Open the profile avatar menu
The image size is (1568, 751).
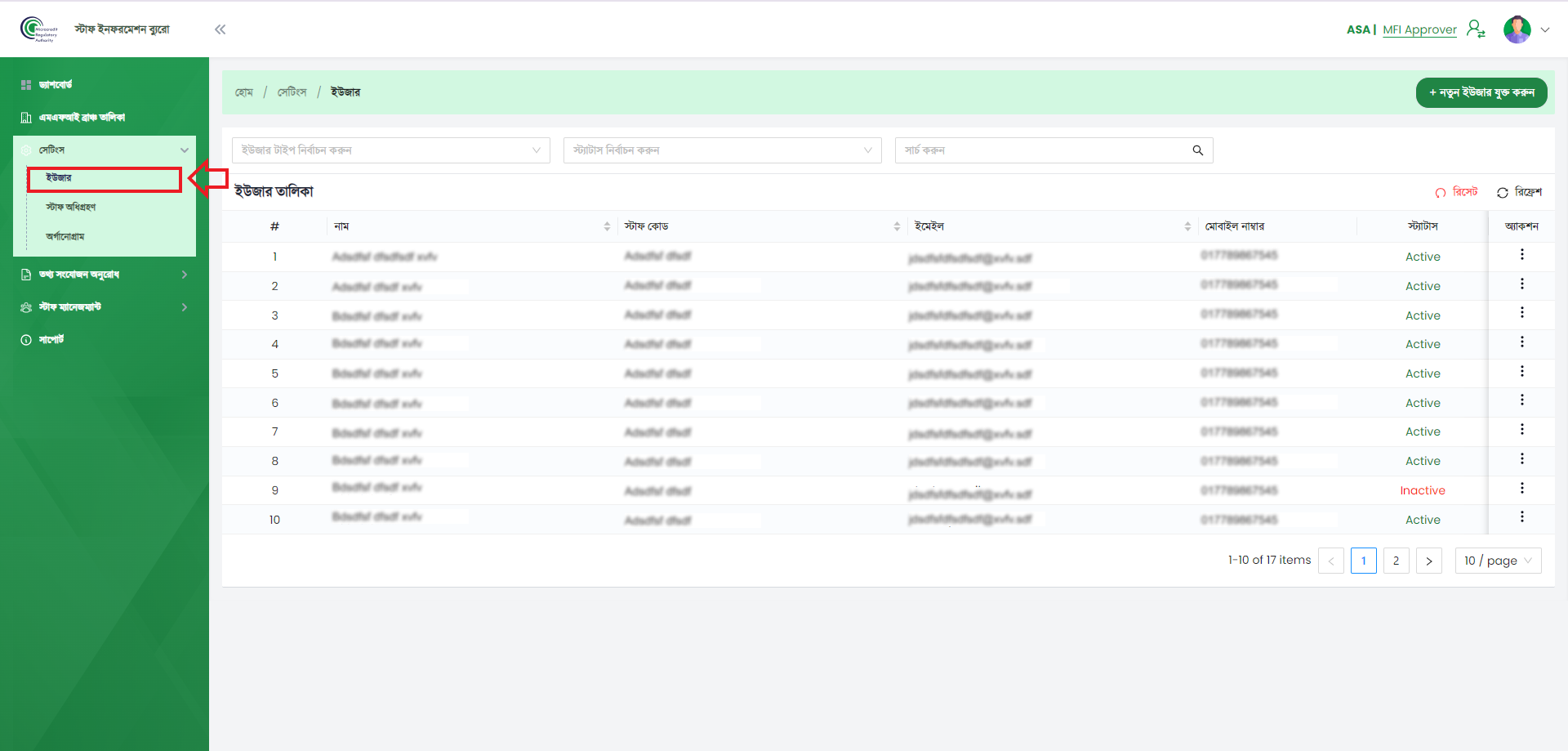tap(1517, 29)
